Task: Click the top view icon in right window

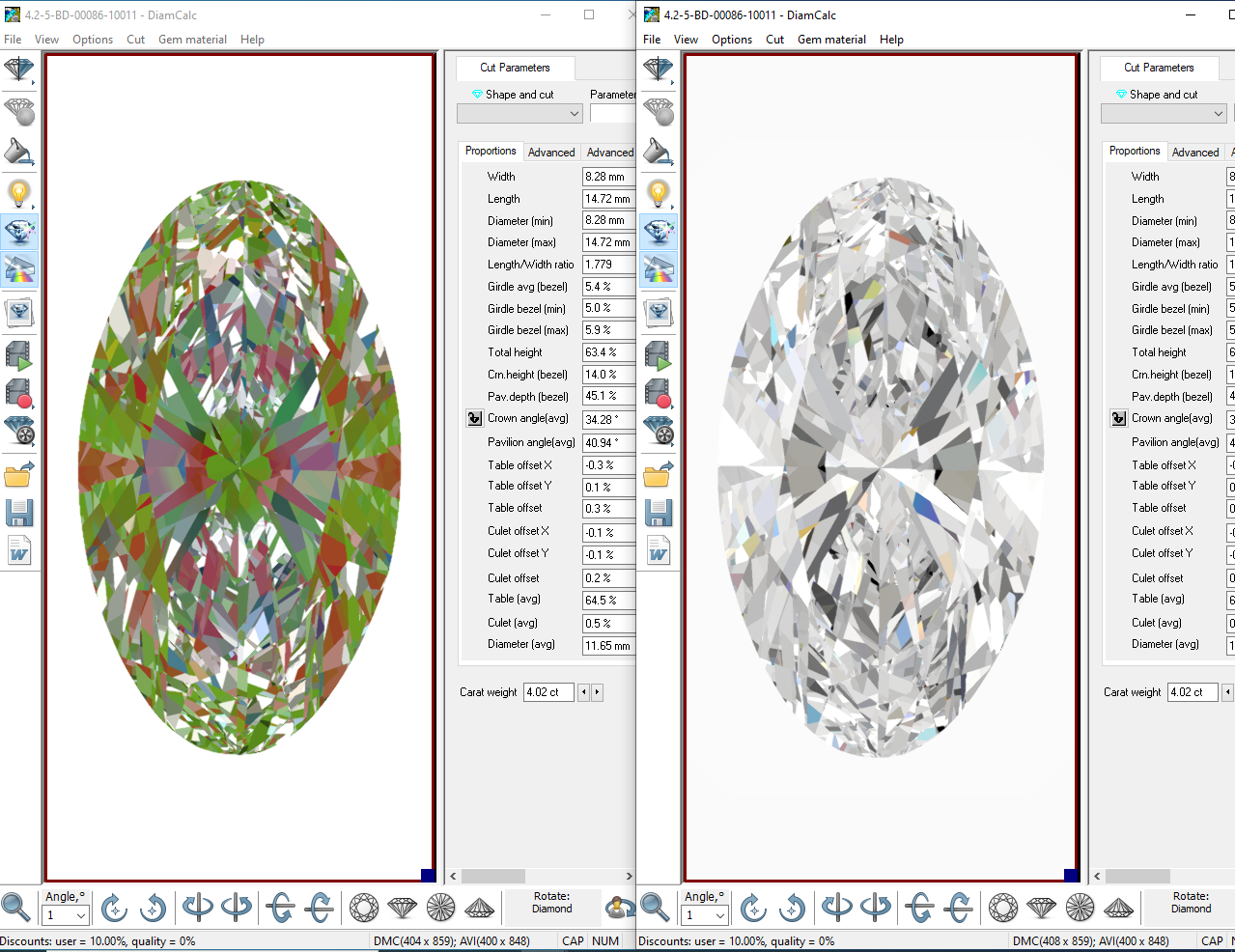Action: point(1003,908)
